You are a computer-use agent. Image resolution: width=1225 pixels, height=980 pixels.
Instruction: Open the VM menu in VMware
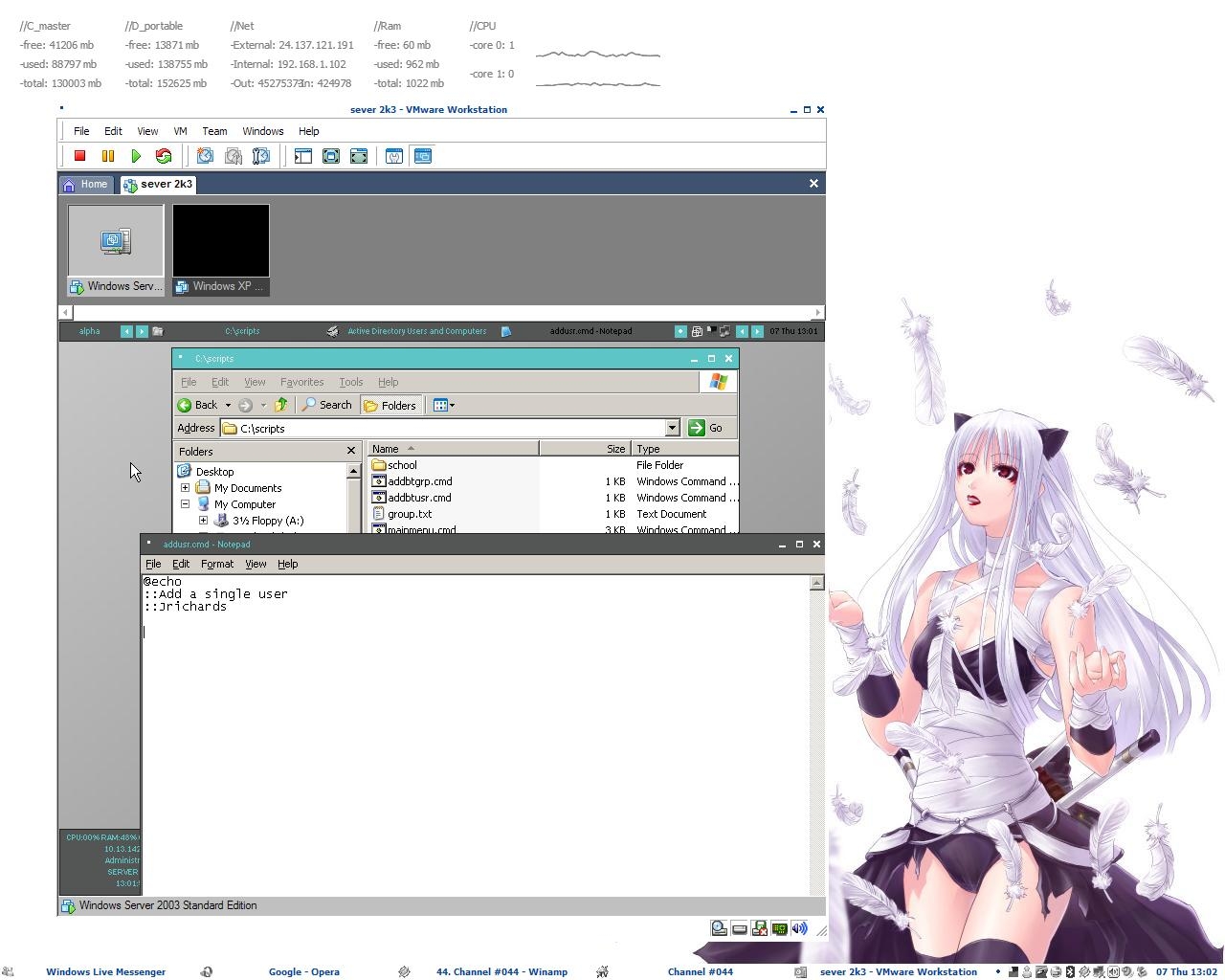point(180,131)
